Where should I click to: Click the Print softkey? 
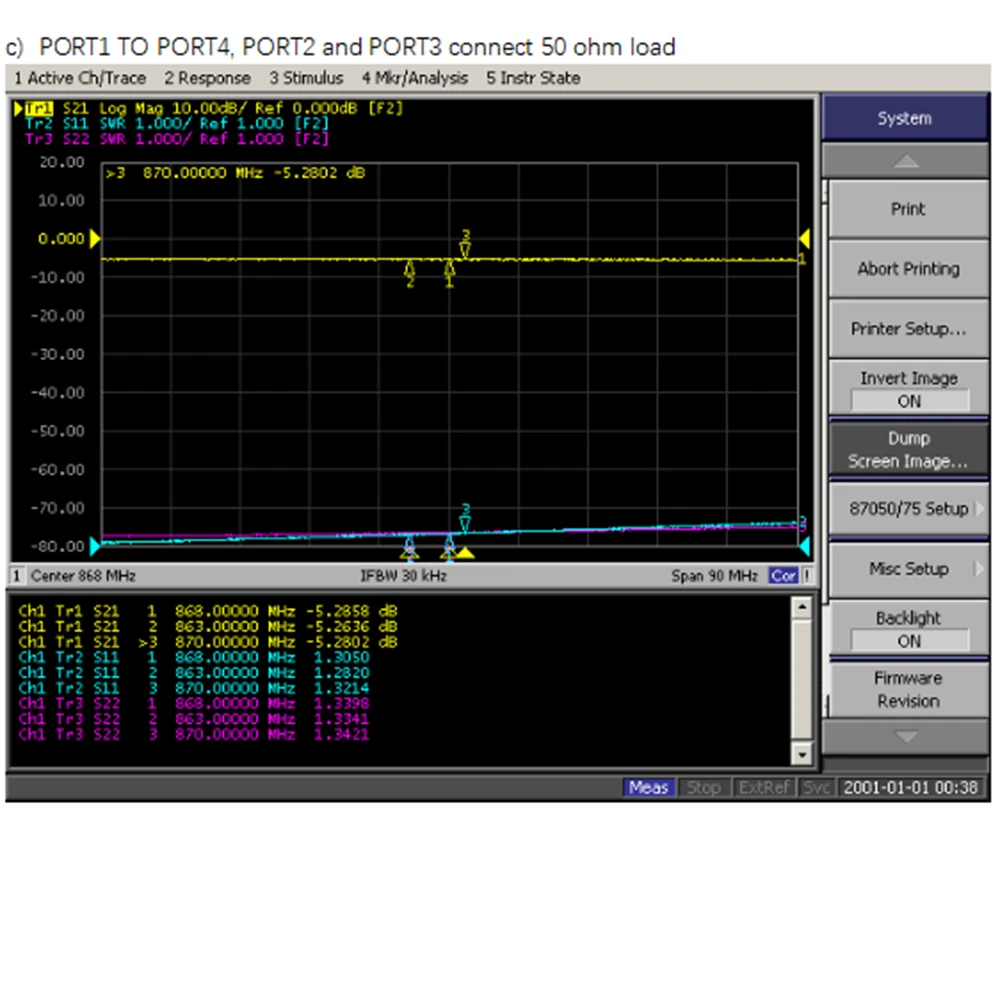908,209
